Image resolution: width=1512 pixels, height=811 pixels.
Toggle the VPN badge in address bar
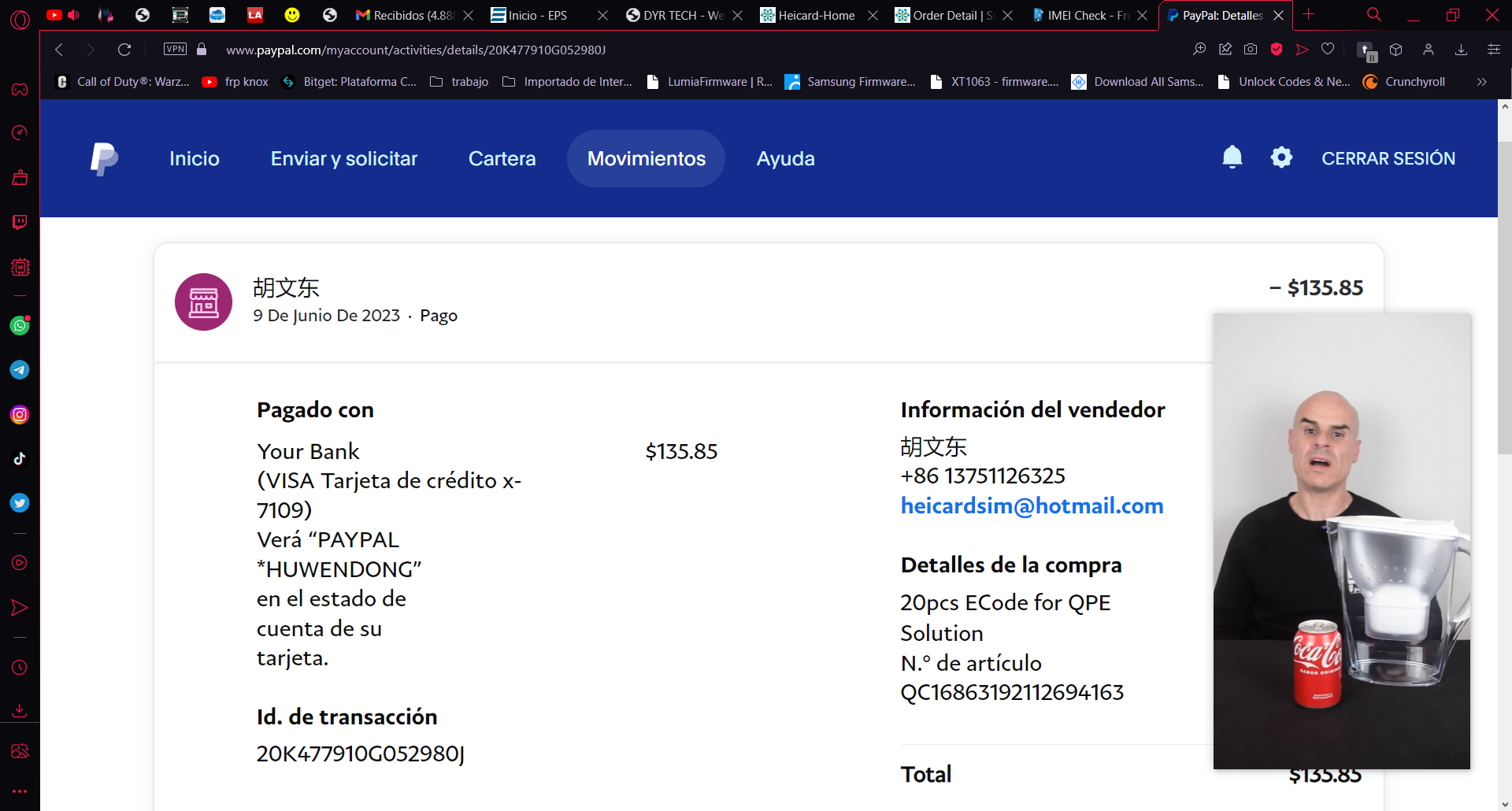click(175, 49)
